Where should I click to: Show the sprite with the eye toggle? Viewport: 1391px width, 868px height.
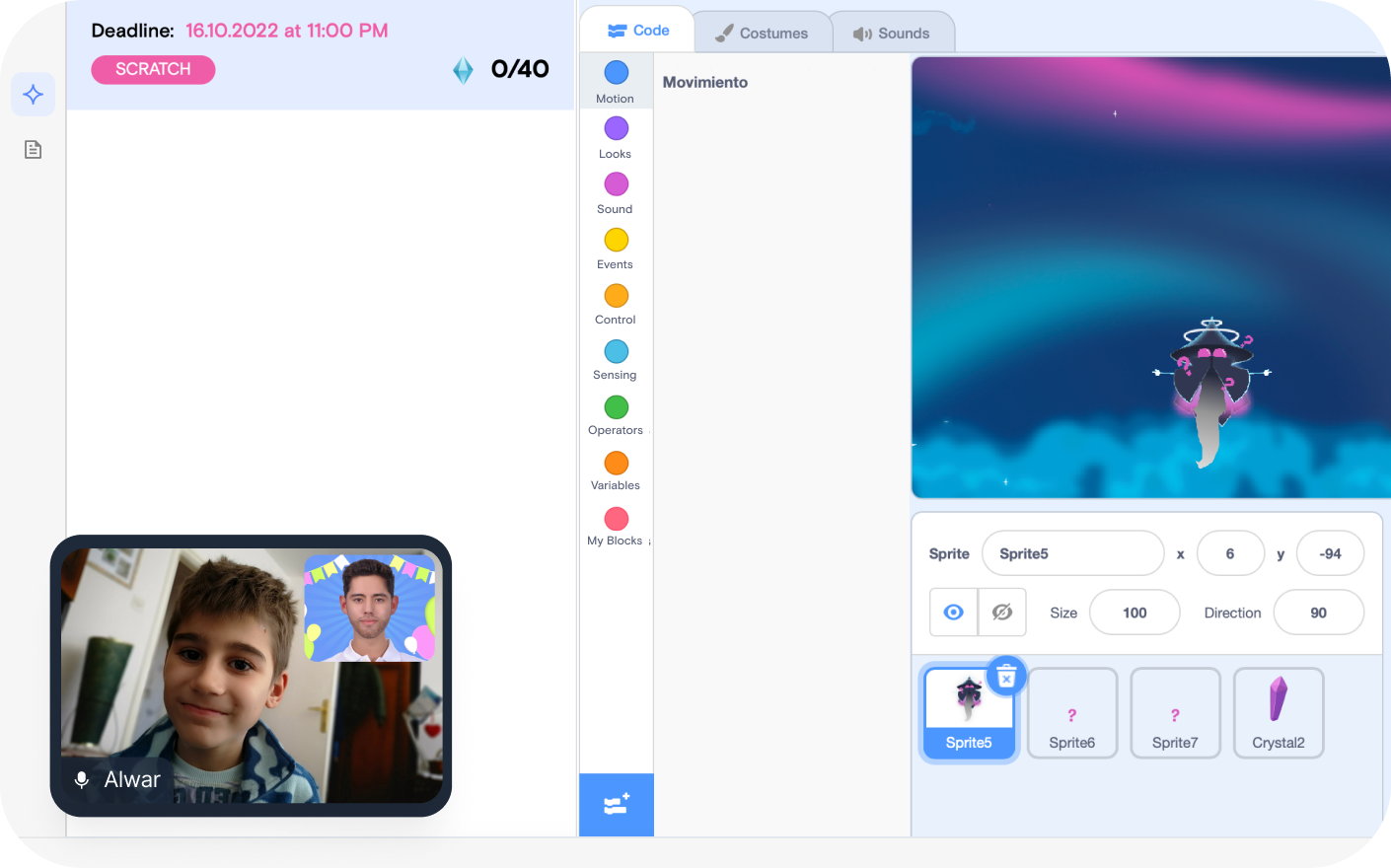[954, 613]
